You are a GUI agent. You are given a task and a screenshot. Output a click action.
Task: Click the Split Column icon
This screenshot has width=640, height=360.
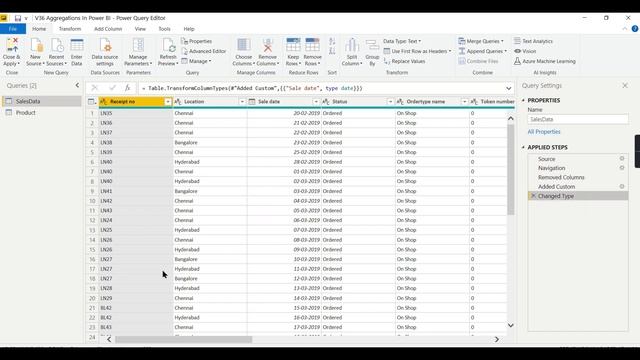(x=352, y=52)
